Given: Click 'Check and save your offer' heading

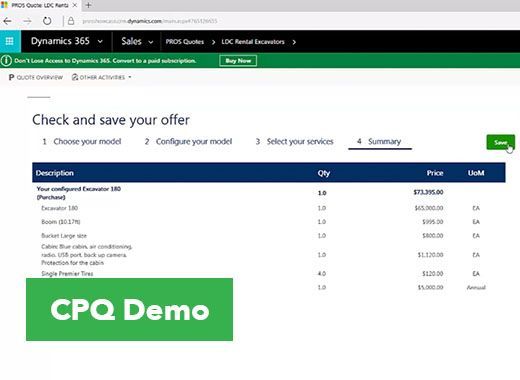Looking at the screenshot, I should 111,120.
